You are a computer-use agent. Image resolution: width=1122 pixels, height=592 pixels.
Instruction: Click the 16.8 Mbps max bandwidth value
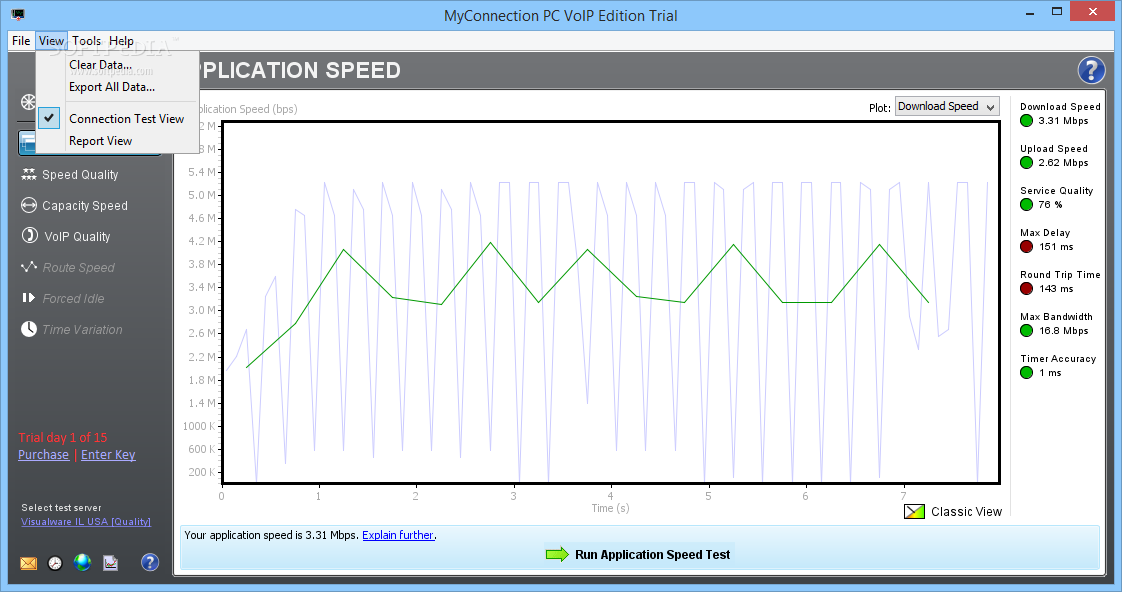point(1063,331)
